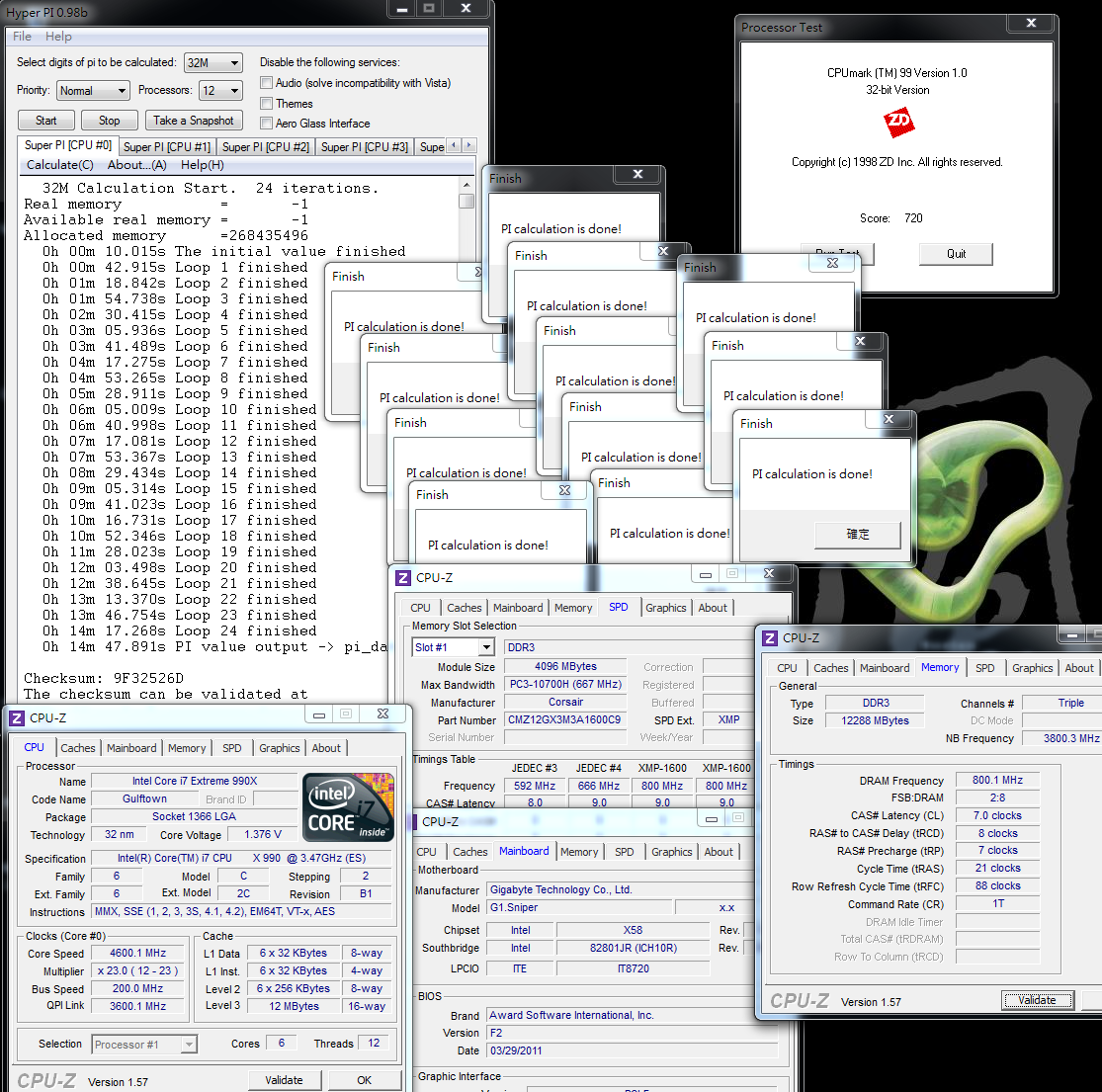Open Graphics tab in bottom-left CPU-Z window

[x=279, y=748]
